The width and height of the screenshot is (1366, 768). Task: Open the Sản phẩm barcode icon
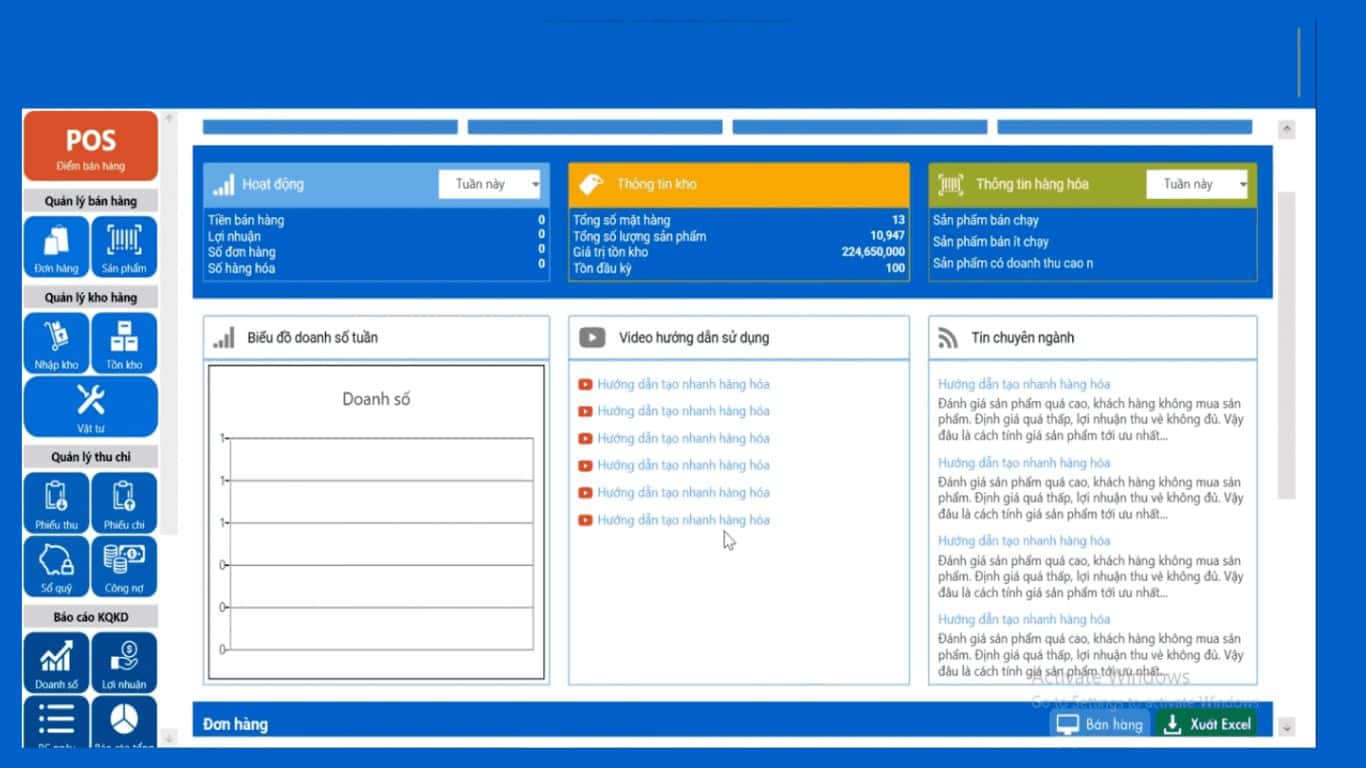pyautogui.click(x=124, y=246)
